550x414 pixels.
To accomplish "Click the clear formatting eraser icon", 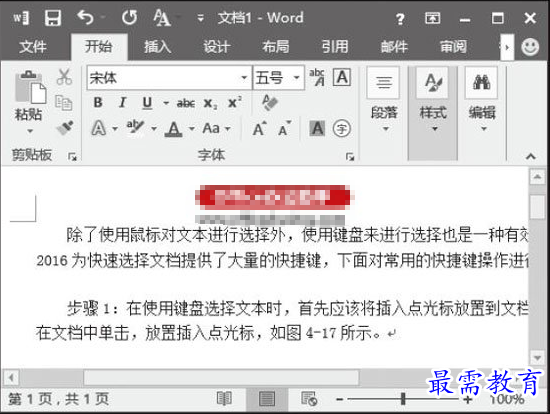I will 270,102.
